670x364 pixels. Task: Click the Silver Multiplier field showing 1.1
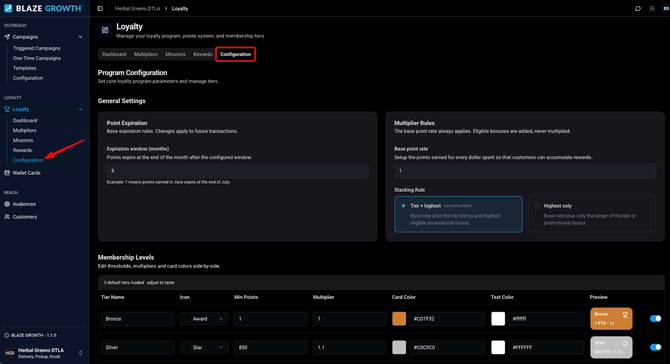[x=350, y=347]
